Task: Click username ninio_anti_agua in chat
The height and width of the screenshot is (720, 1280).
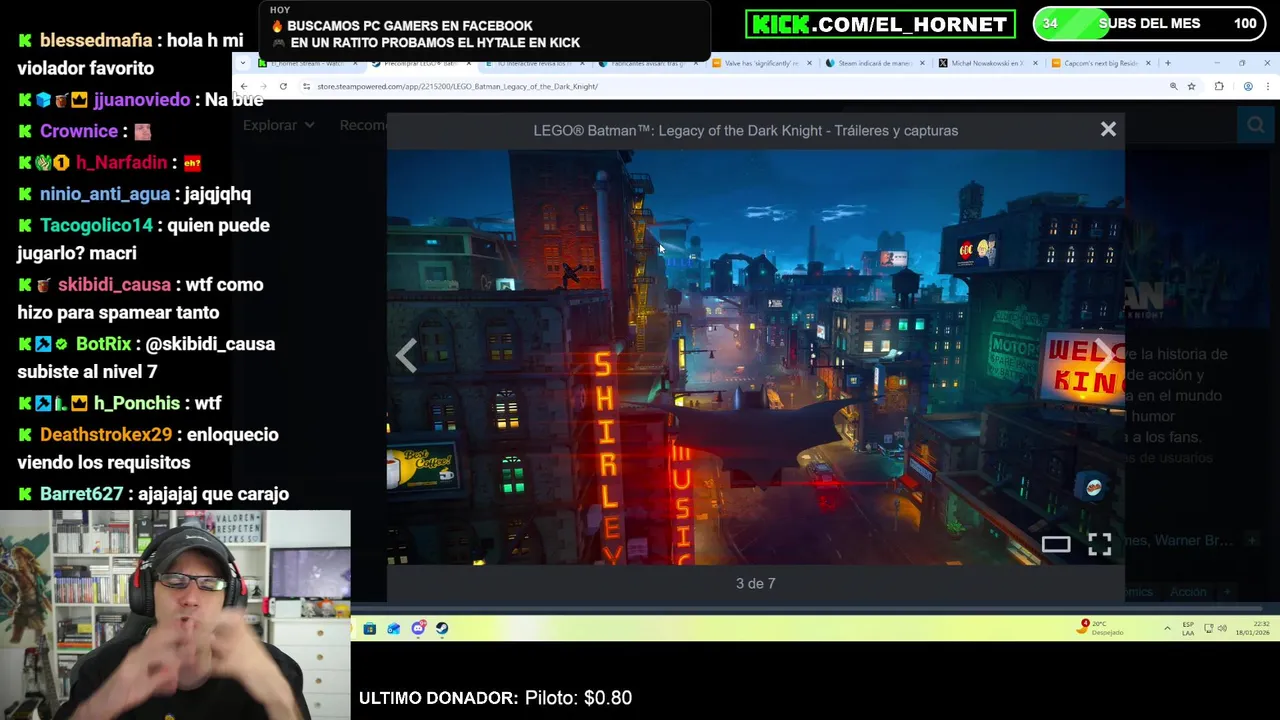Action: pyautogui.click(x=105, y=194)
